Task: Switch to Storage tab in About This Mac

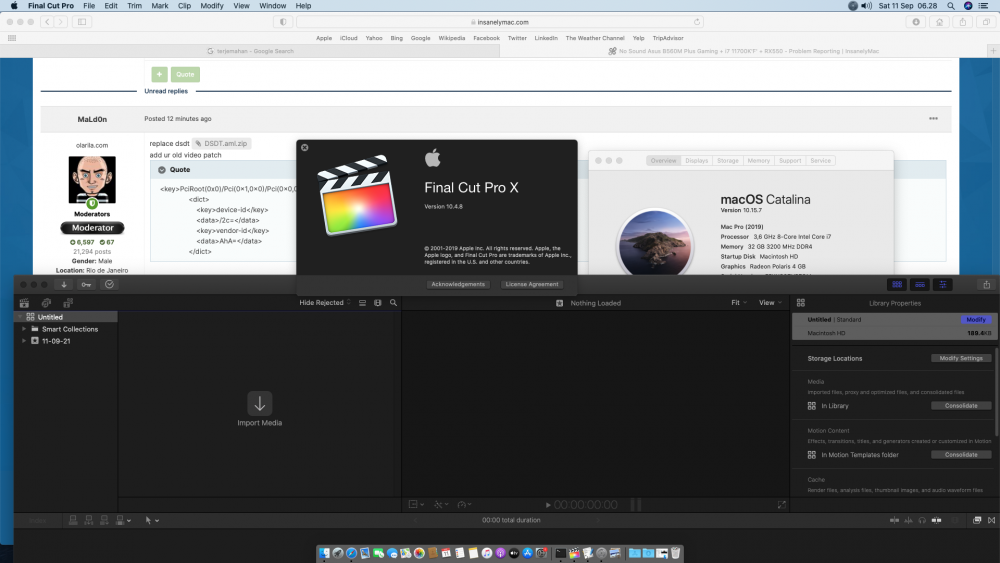Action: (x=728, y=161)
